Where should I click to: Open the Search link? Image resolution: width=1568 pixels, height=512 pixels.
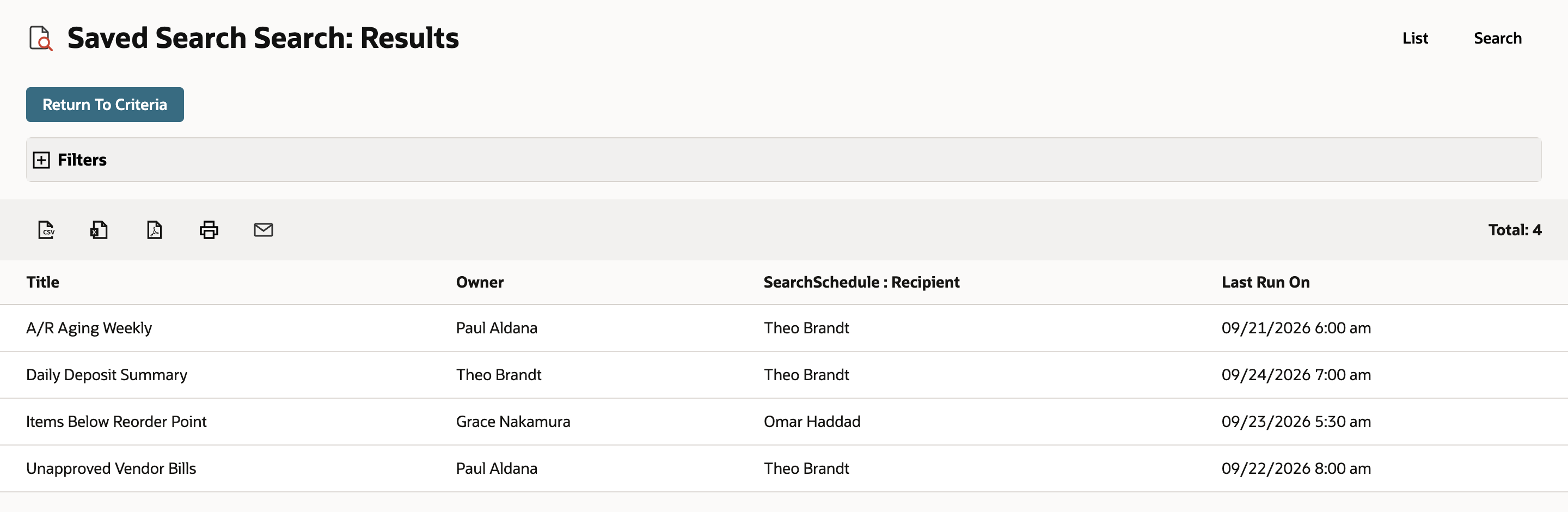(x=1497, y=38)
